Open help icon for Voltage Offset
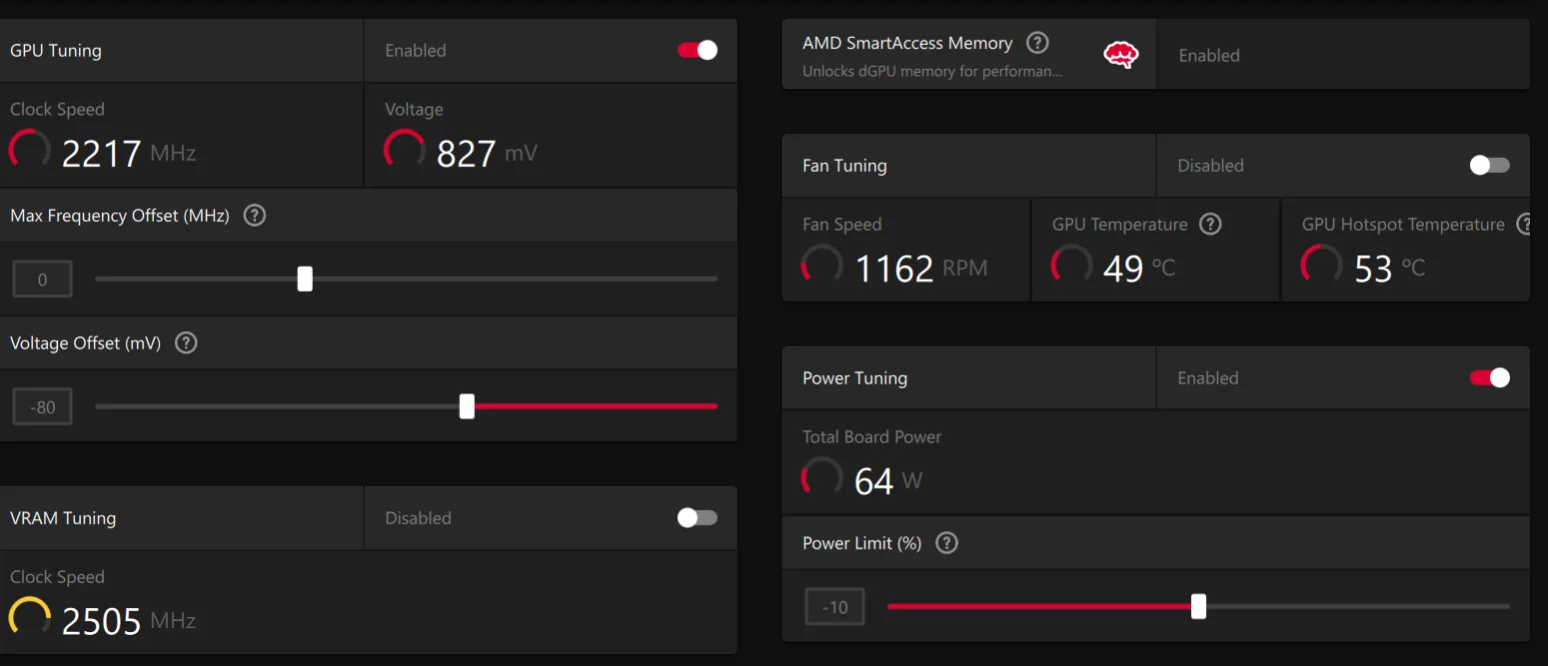This screenshot has height=666, width=1548. pyautogui.click(x=186, y=343)
